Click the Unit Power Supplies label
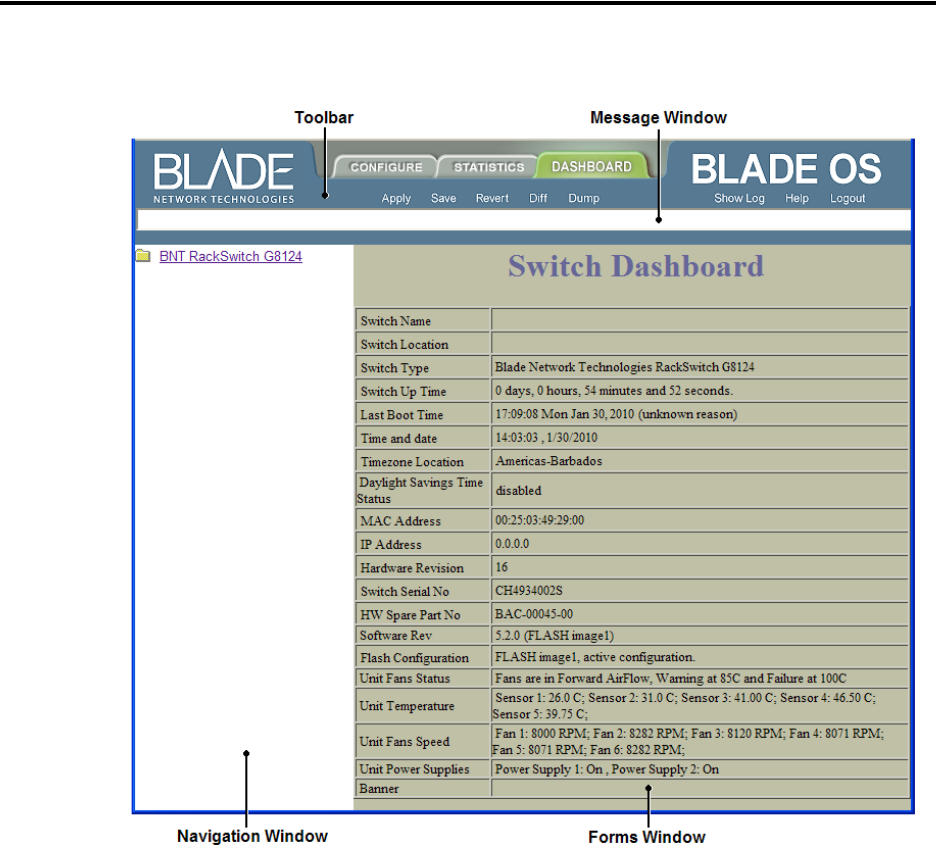The height and width of the screenshot is (845, 936). (414, 769)
